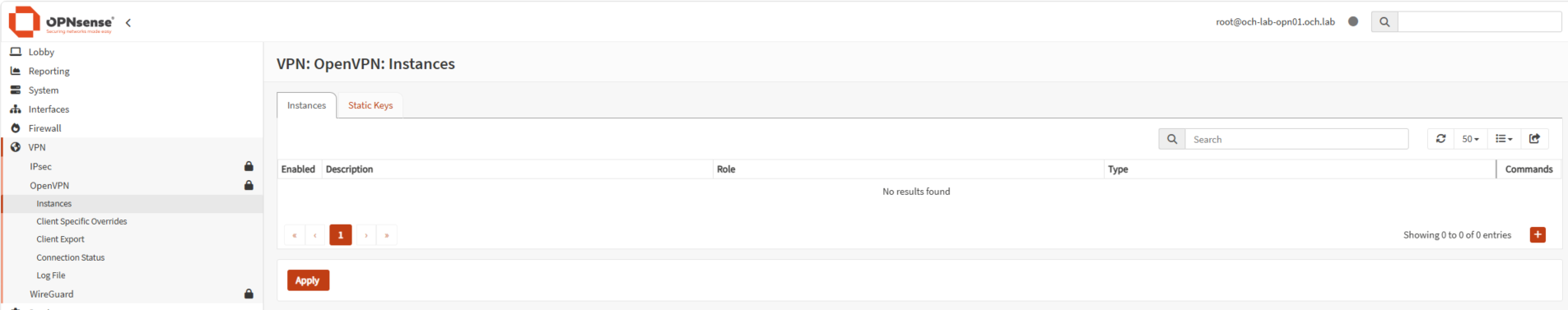Click the magnifier icon in top search
The height and width of the screenshot is (310, 1568).
(1384, 22)
